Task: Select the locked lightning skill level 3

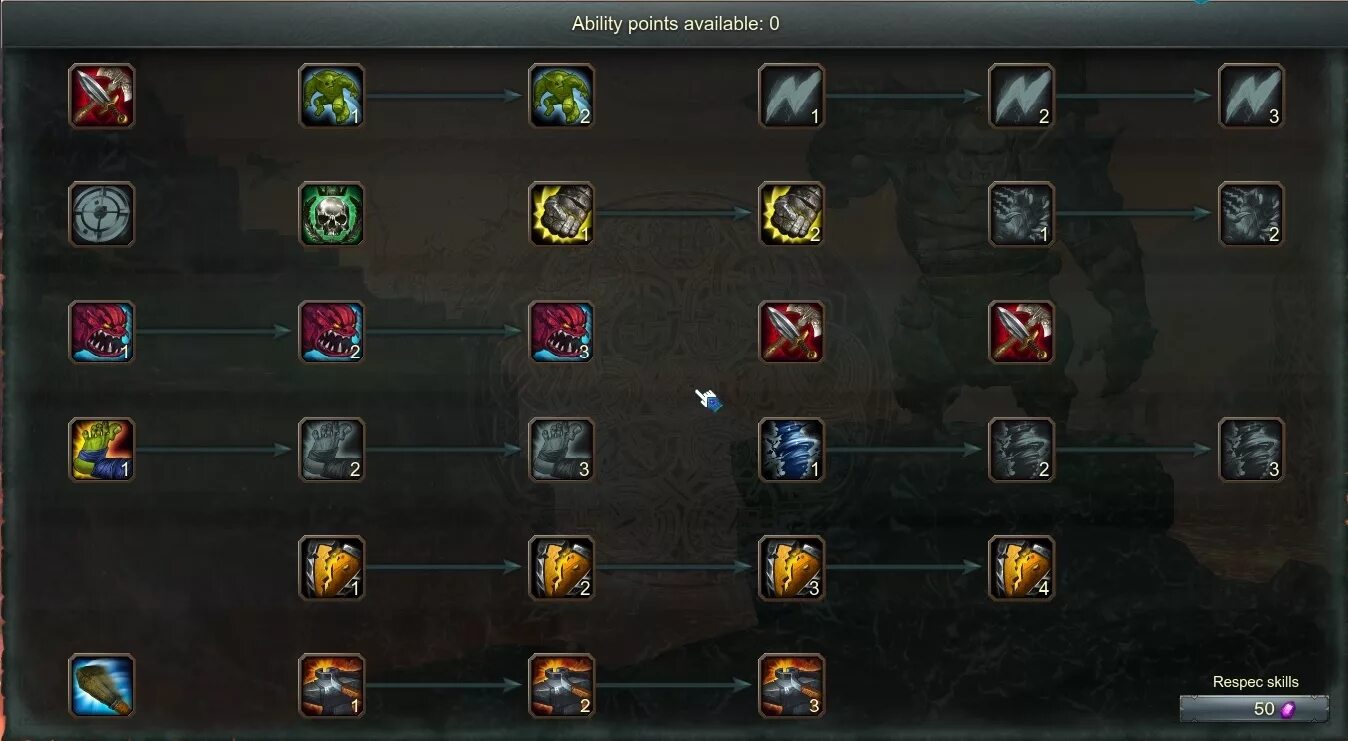Action: pyautogui.click(x=1251, y=96)
